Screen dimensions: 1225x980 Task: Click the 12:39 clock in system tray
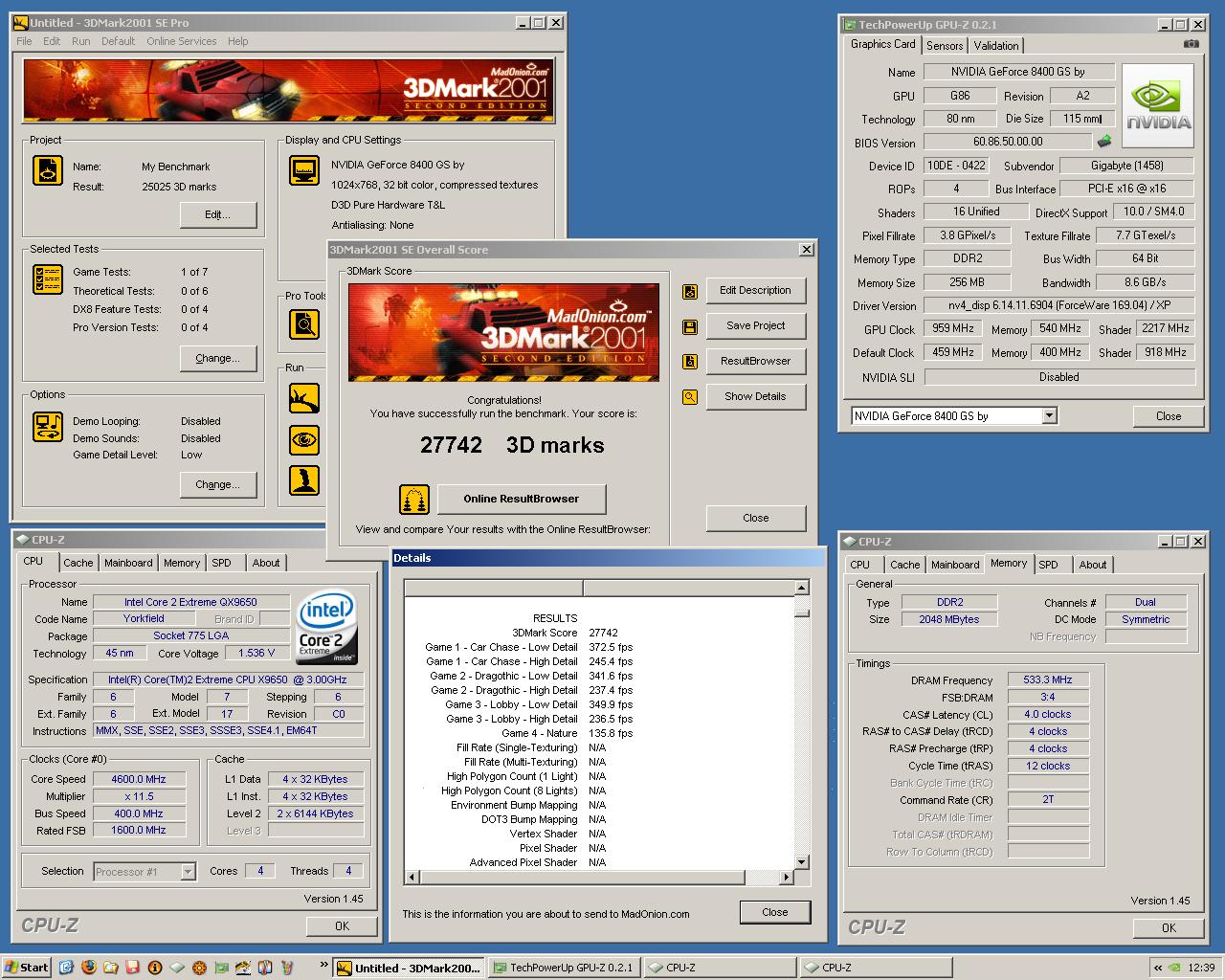(1201, 968)
